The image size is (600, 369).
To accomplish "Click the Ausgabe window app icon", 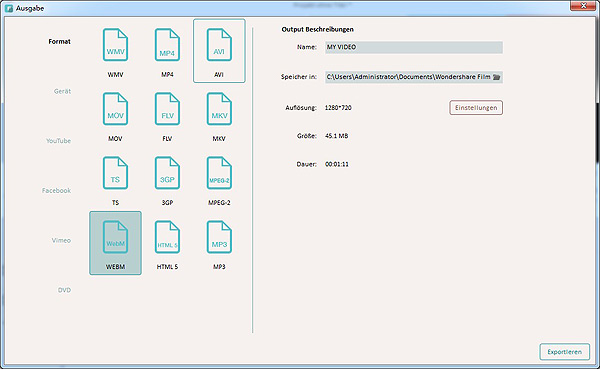I will click(9, 8).
